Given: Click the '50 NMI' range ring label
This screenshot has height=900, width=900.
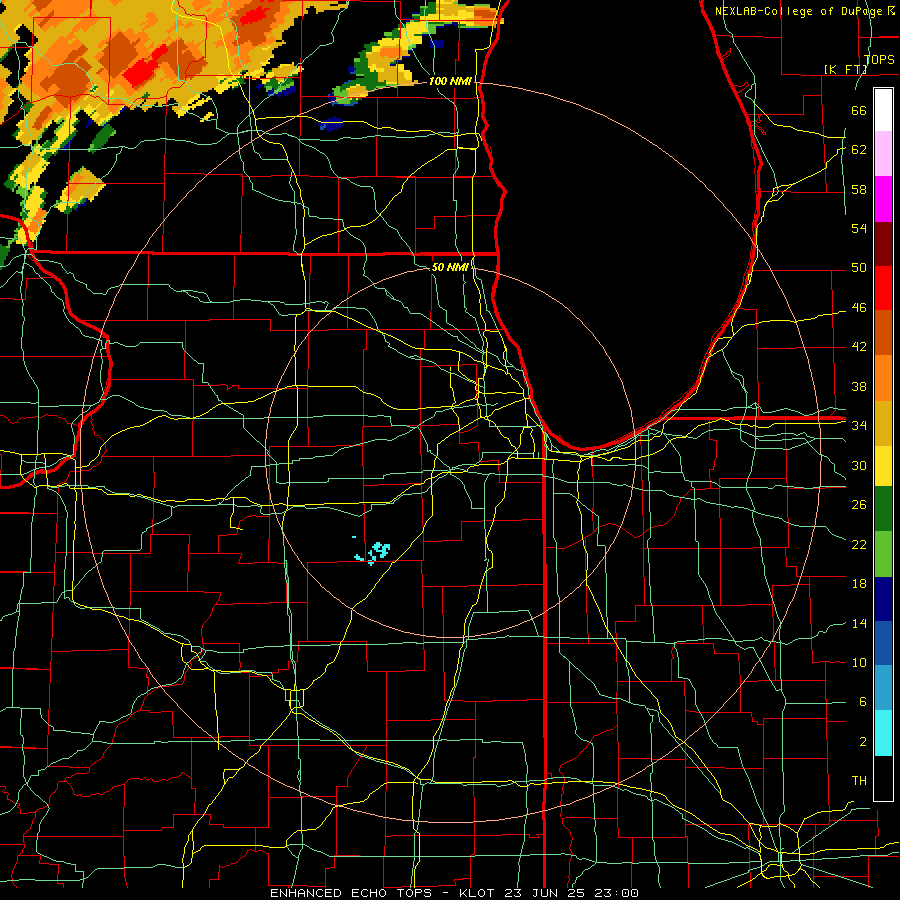Looking at the screenshot, I should (x=450, y=267).
